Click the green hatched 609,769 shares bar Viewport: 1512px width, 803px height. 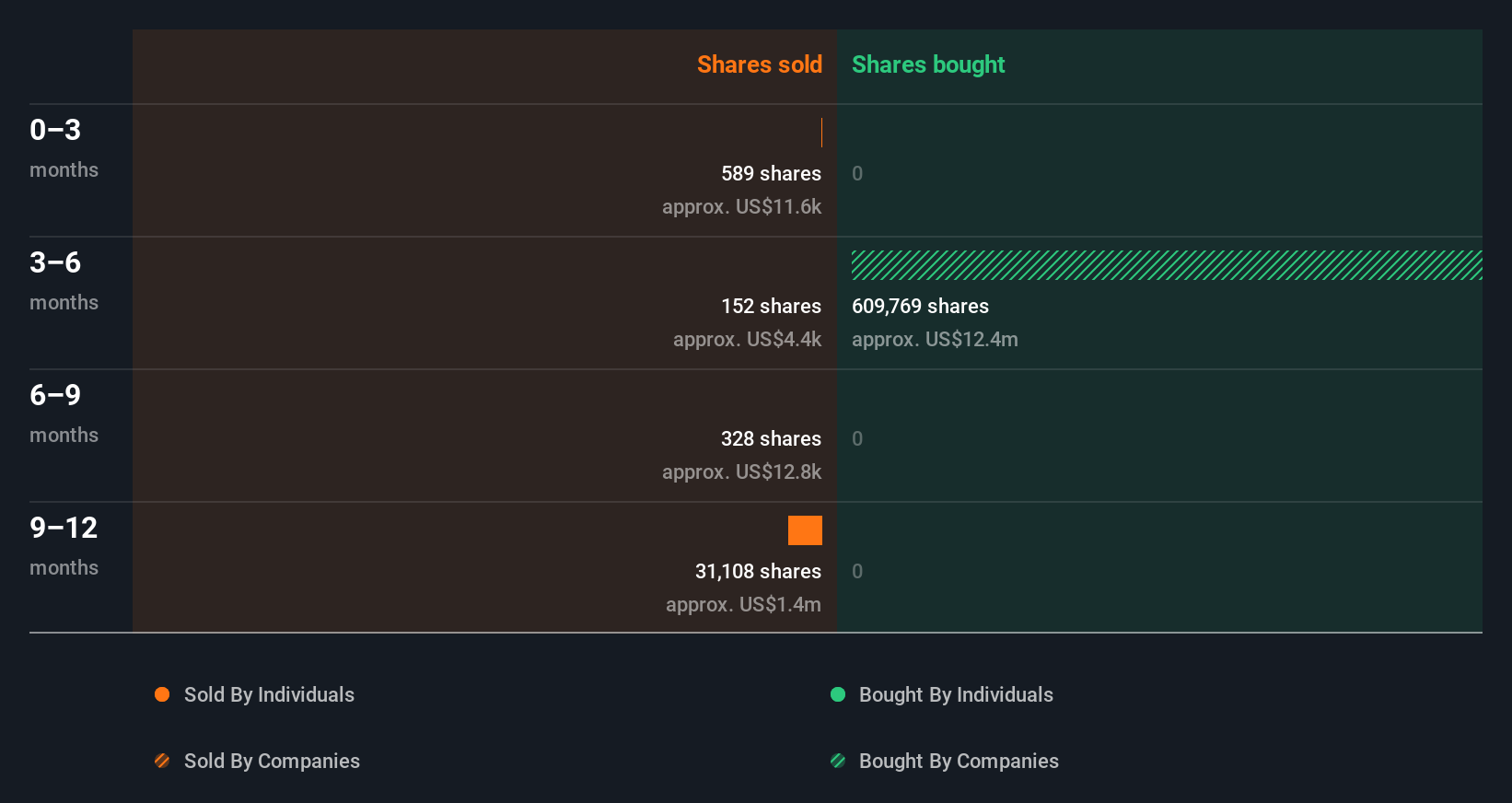(1166, 265)
